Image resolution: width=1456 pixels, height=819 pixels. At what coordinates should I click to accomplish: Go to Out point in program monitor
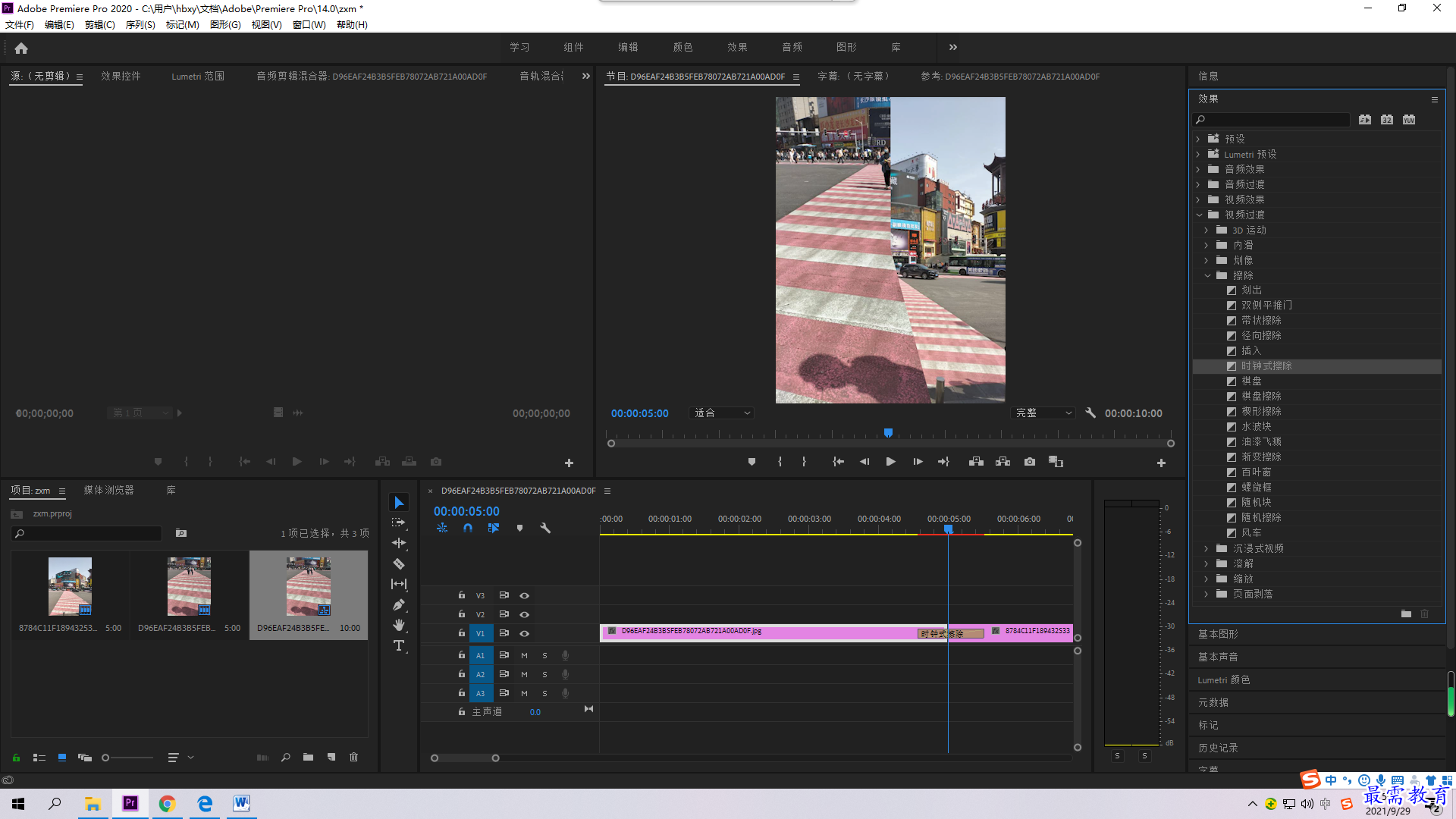point(943,462)
